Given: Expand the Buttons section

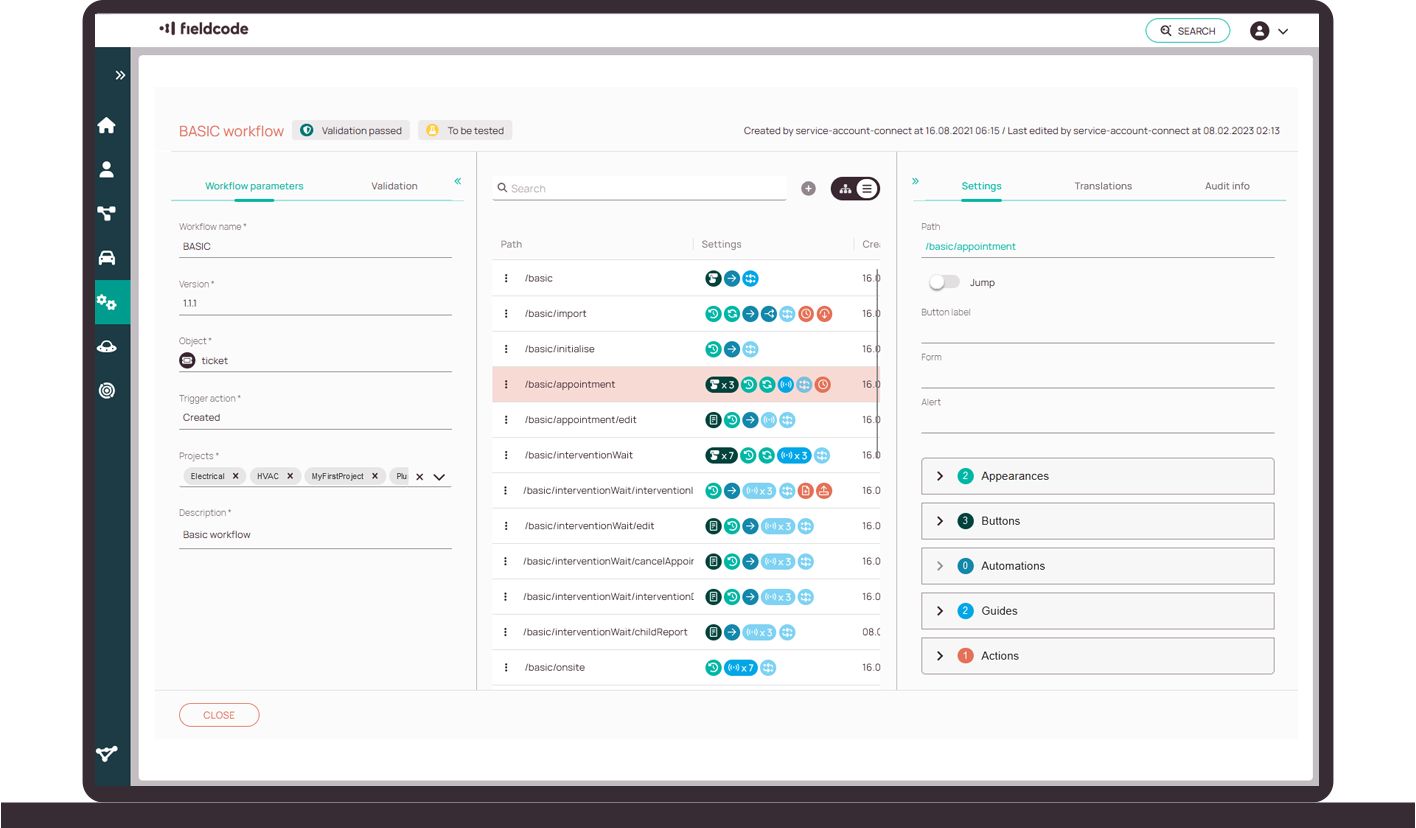Looking at the screenshot, I should pyautogui.click(x=940, y=521).
